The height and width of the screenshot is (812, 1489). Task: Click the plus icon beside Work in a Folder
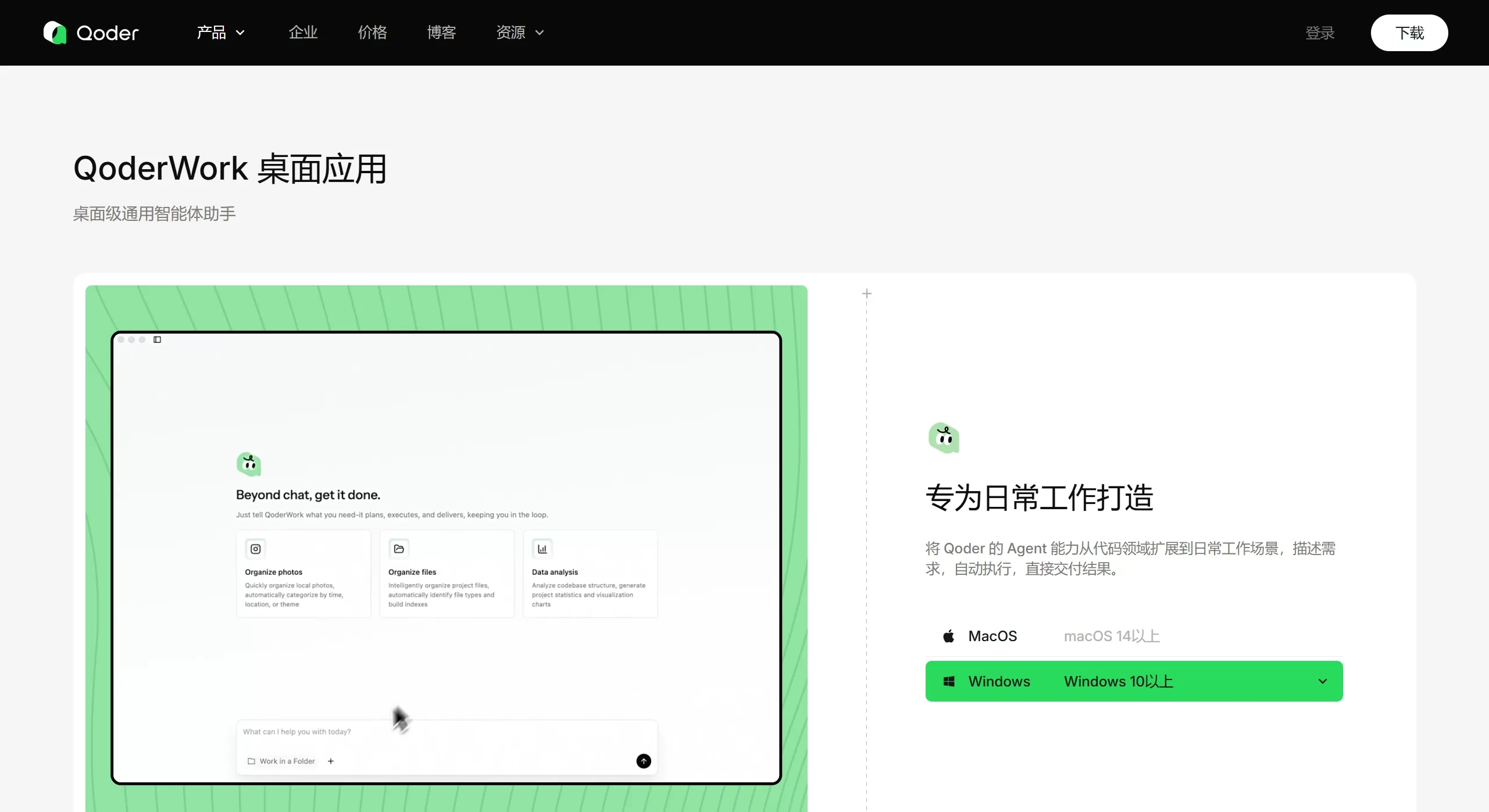pyautogui.click(x=331, y=761)
